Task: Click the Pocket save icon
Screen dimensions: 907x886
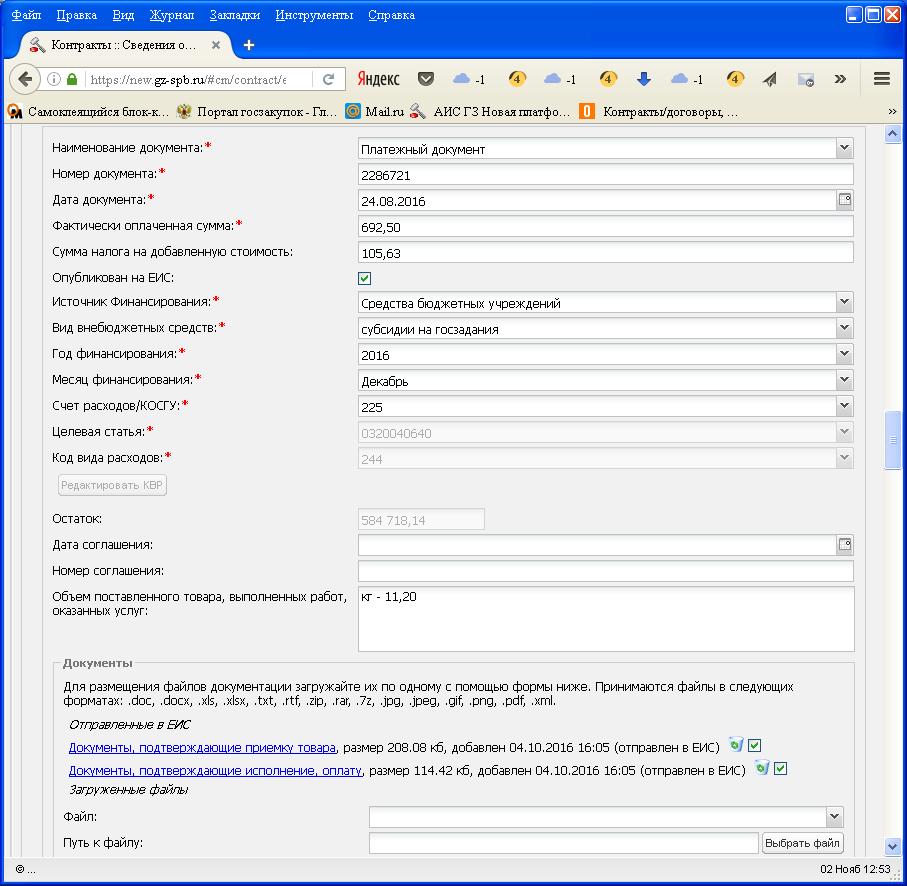Action: pos(426,79)
